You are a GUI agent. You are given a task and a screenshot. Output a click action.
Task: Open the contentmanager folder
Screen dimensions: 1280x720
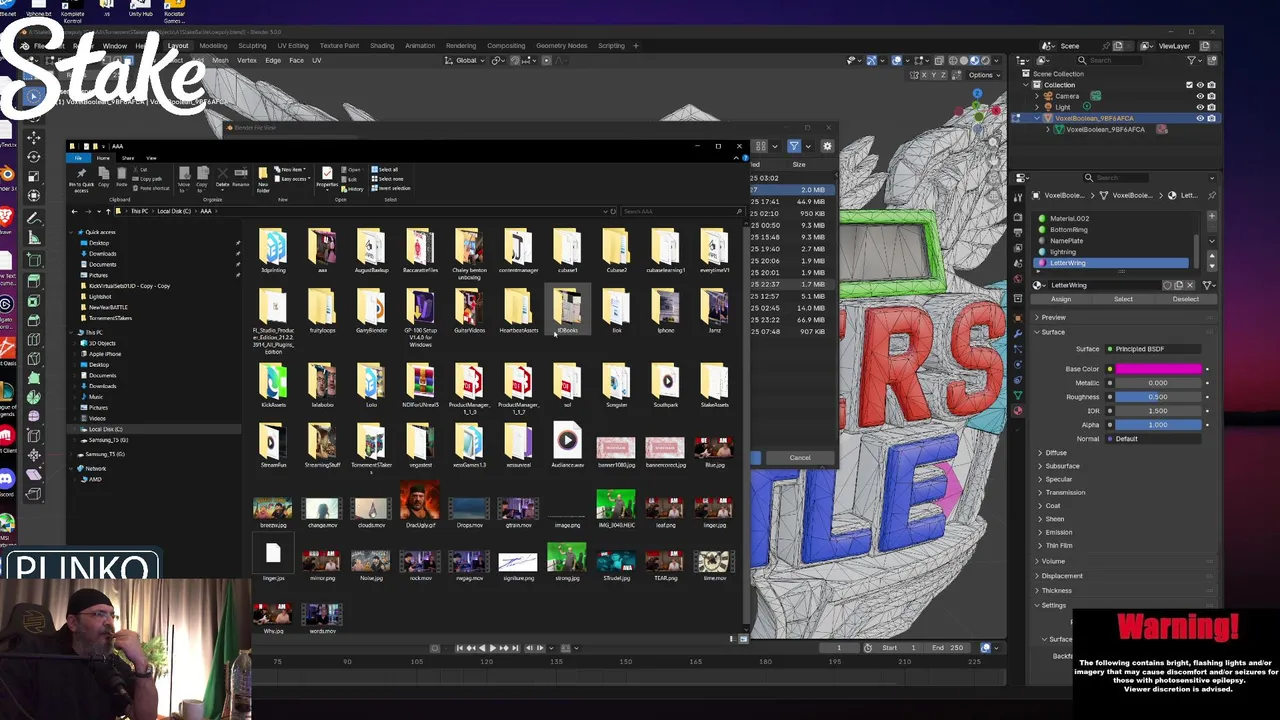tap(518, 251)
